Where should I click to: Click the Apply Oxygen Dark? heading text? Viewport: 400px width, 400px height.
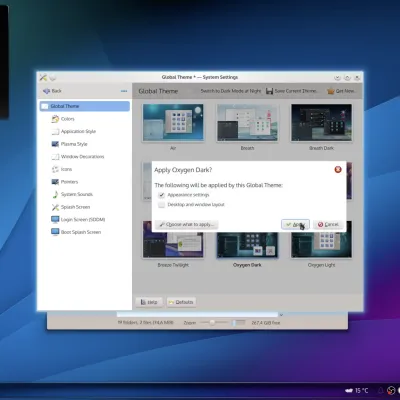click(x=183, y=170)
